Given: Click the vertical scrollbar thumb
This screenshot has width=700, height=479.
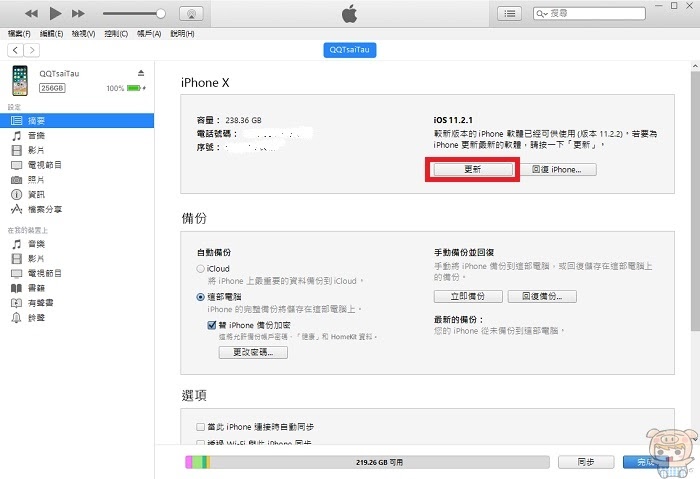Looking at the screenshot, I should [x=695, y=201].
